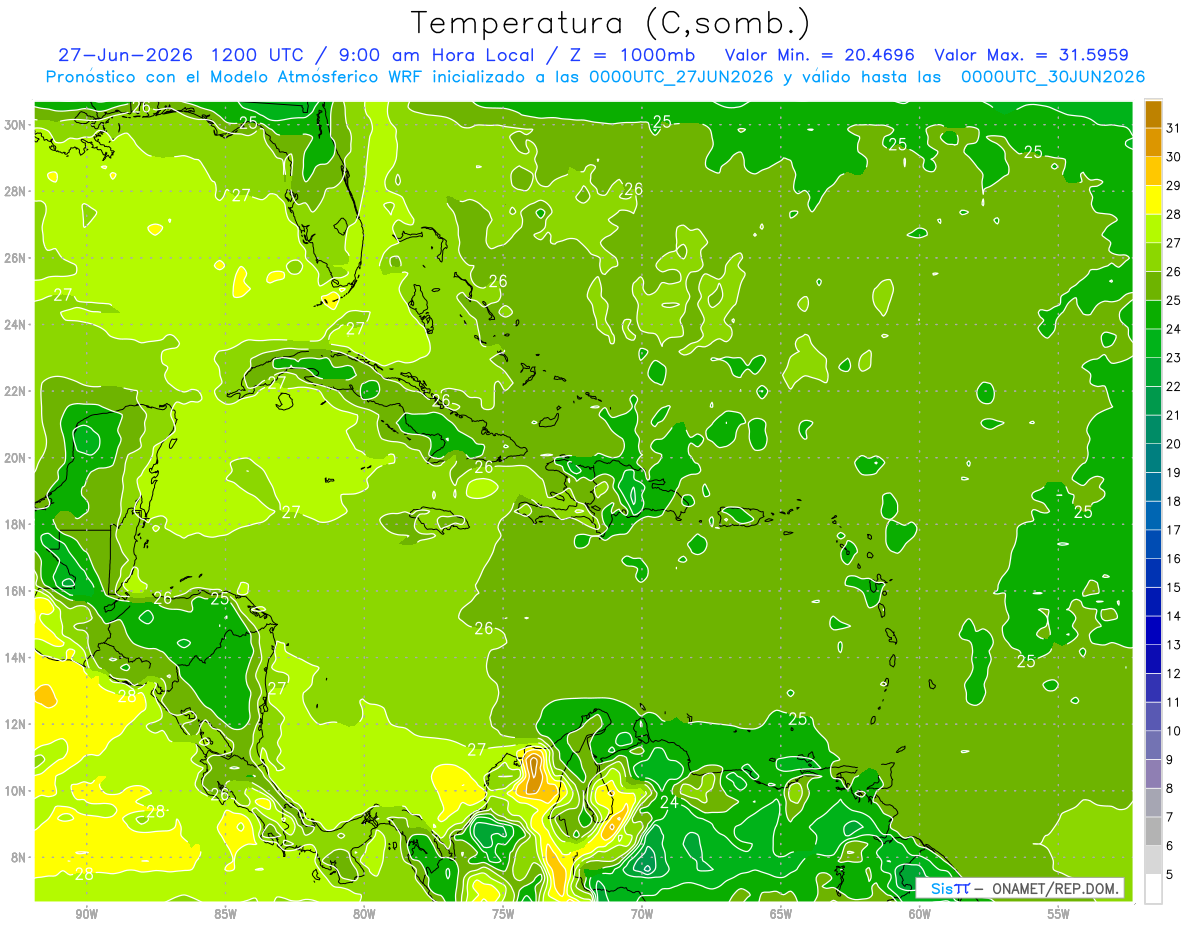Click the '70W' longitude axis label

642,914
